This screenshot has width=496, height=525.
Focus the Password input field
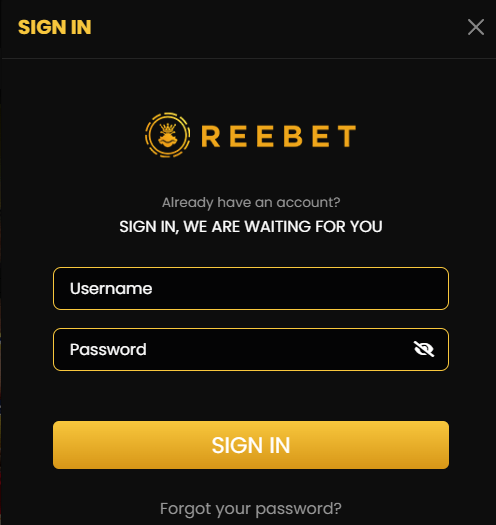251,349
